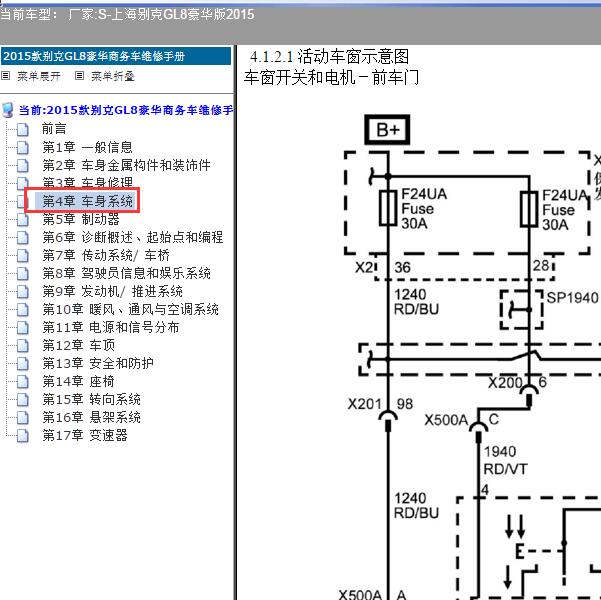Open 第15章 转向系统
Image resolution: width=601 pixels, height=600 pixels.
pos(91,399)
